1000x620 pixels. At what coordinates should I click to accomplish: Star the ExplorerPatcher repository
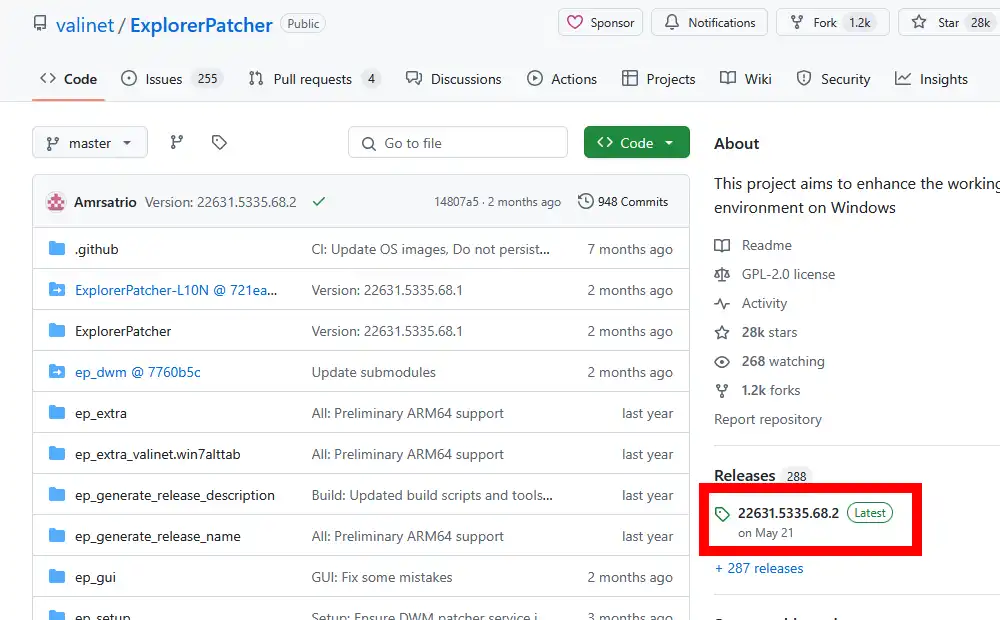click(950, 22)
